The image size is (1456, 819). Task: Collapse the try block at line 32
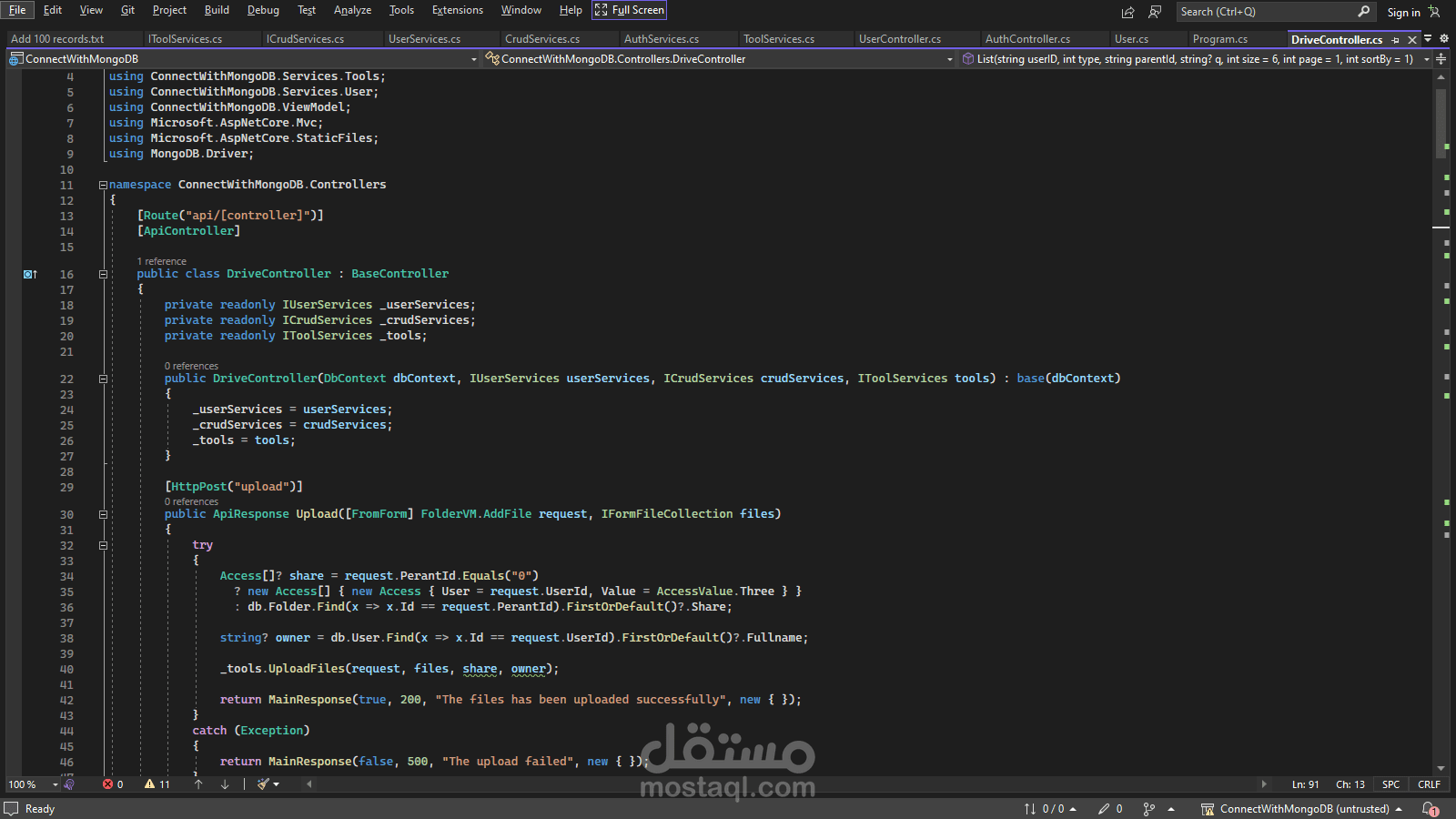(103, 545)
